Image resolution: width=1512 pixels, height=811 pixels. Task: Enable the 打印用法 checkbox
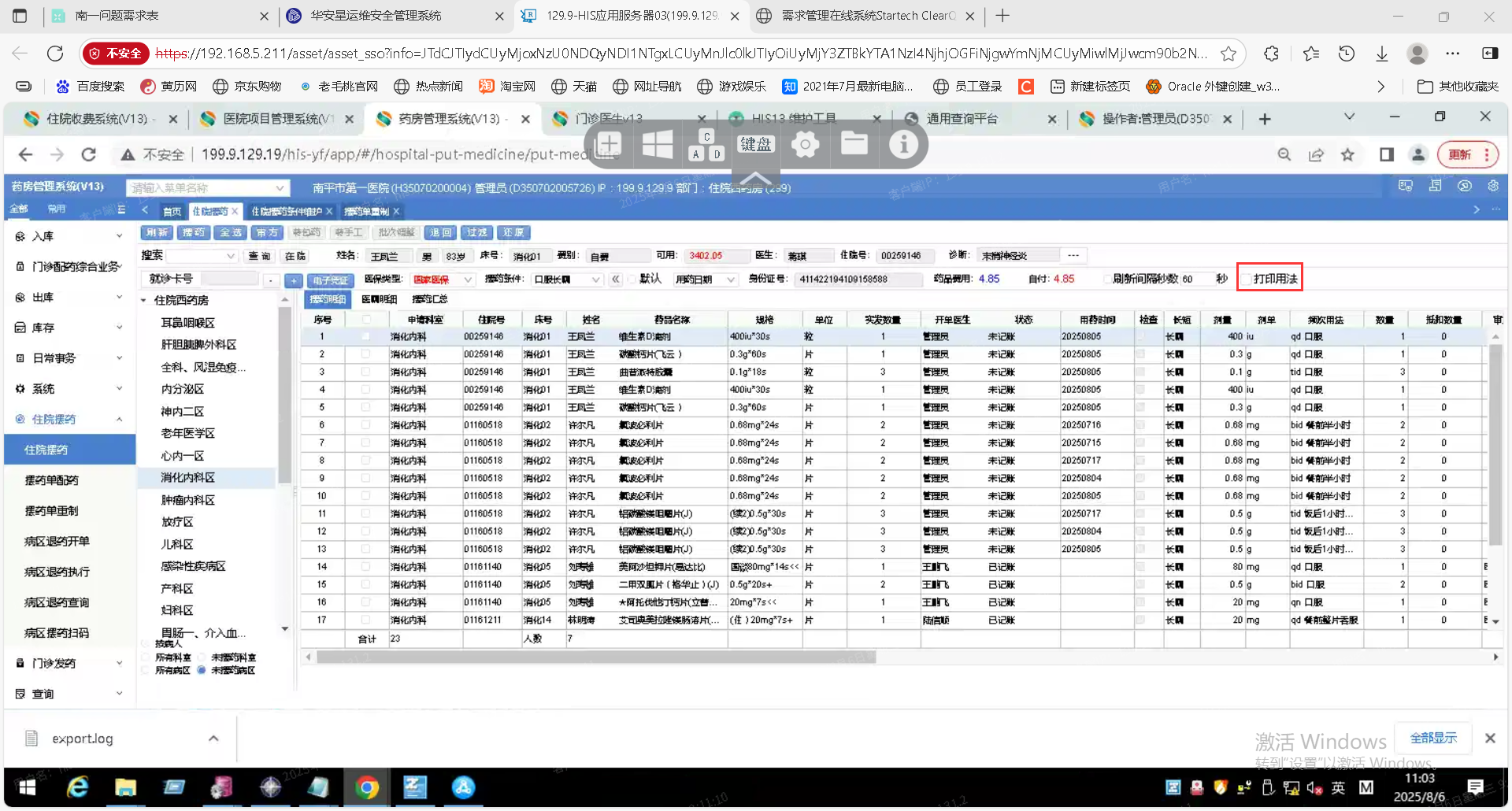tap(1247, 279)
